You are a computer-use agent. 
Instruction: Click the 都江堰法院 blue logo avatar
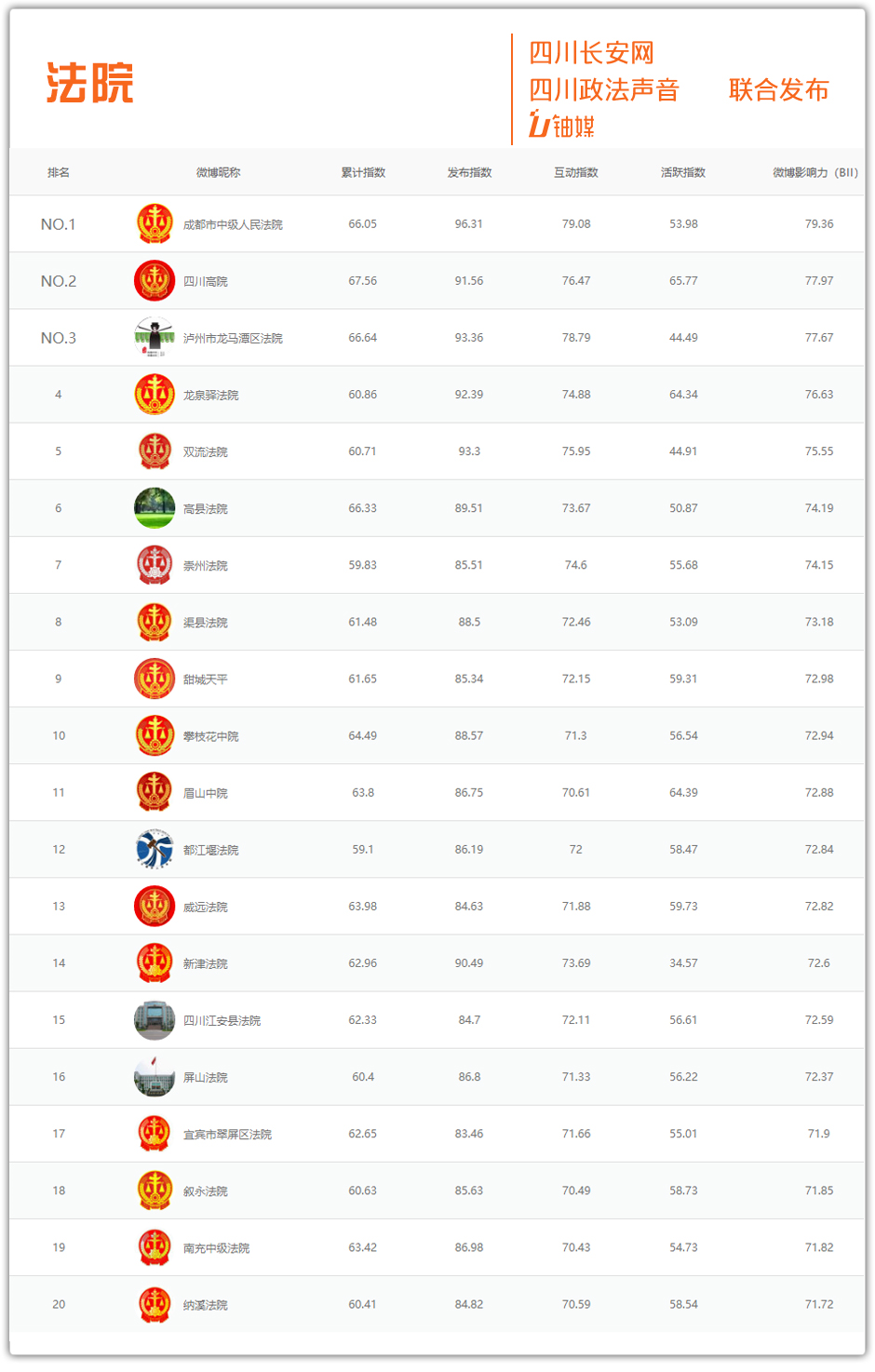(x=155, y=849)
